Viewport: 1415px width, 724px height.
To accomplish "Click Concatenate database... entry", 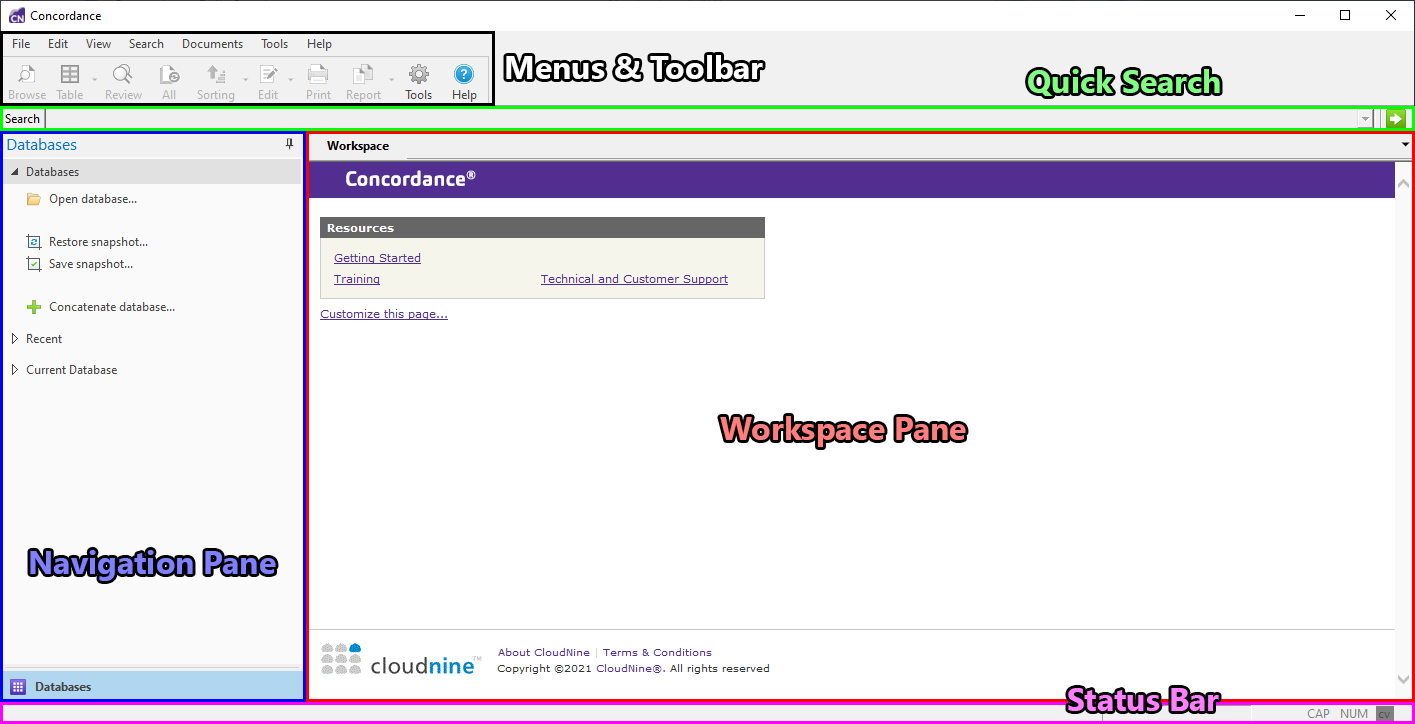I will tap(112, 307).
